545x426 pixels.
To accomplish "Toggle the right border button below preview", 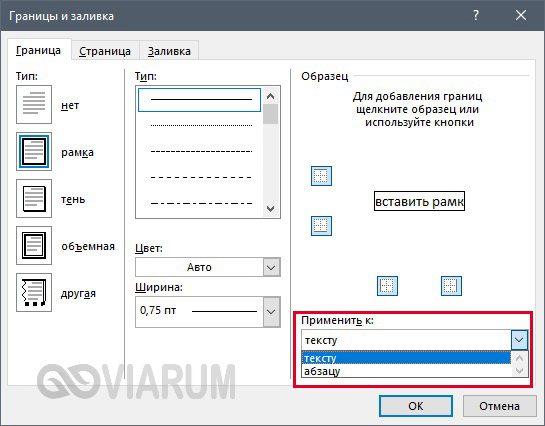I will (x=451, y=286).
